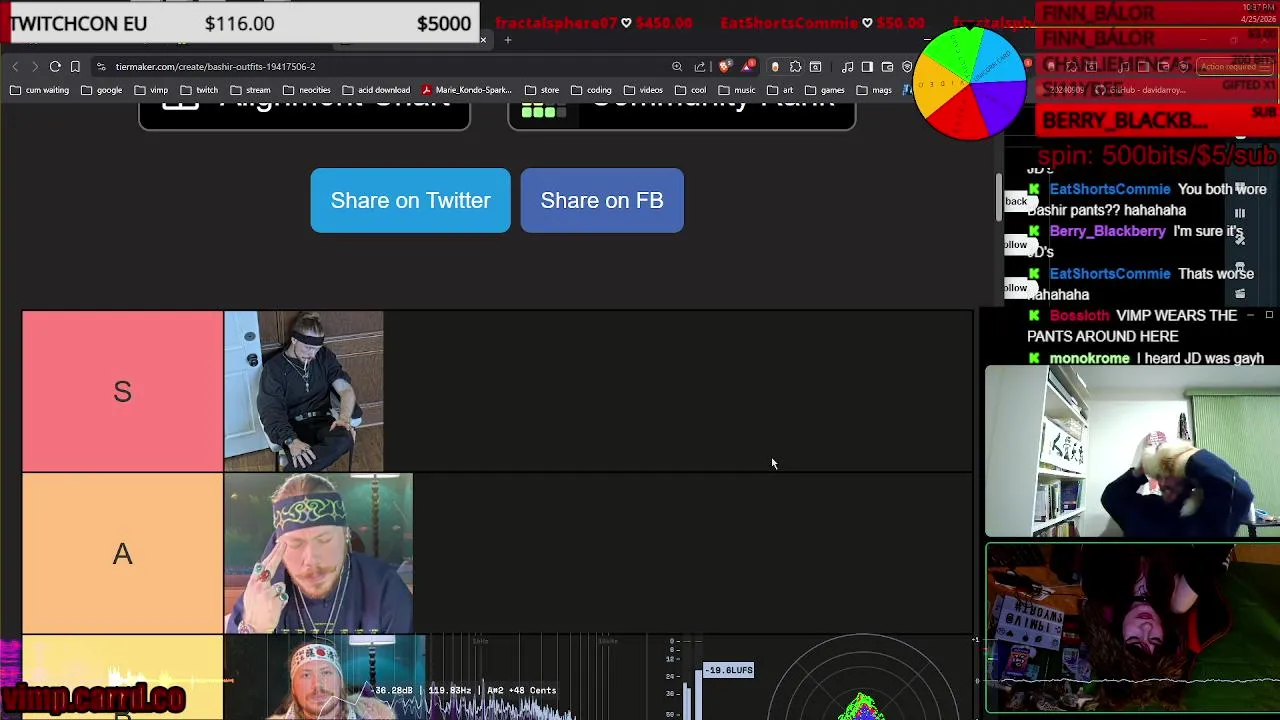Open the Community Rank button
Viewport: 1280px width, 720px height.
tap(681, 117)
